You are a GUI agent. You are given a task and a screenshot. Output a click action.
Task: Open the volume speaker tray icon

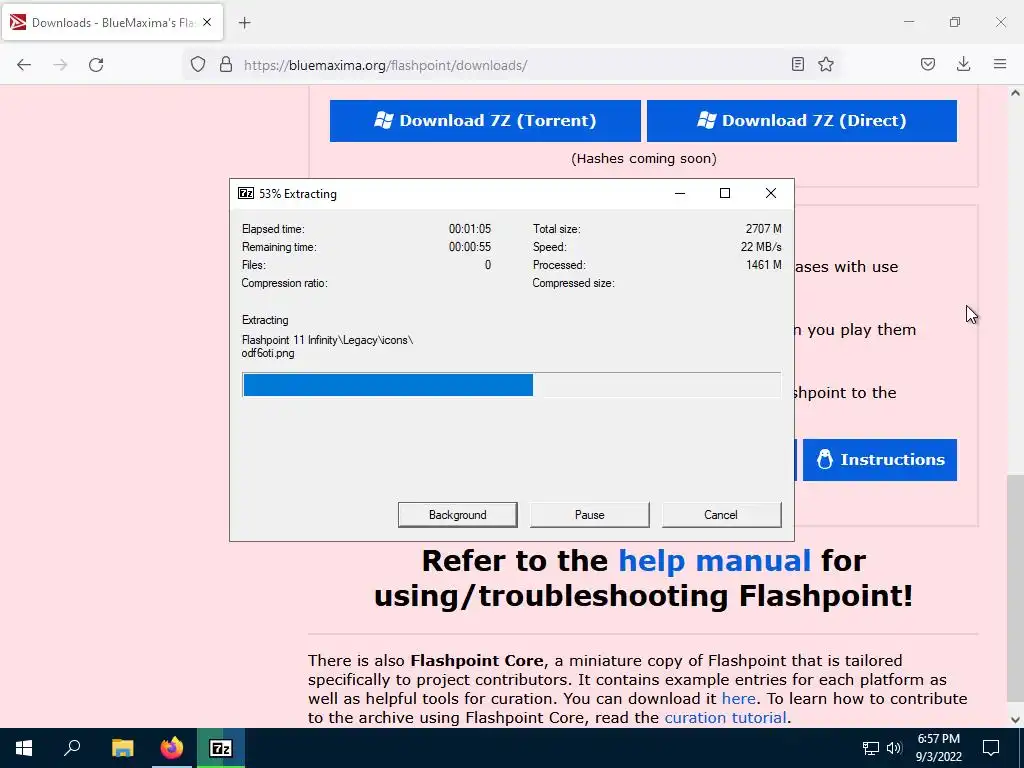point(894,748)
